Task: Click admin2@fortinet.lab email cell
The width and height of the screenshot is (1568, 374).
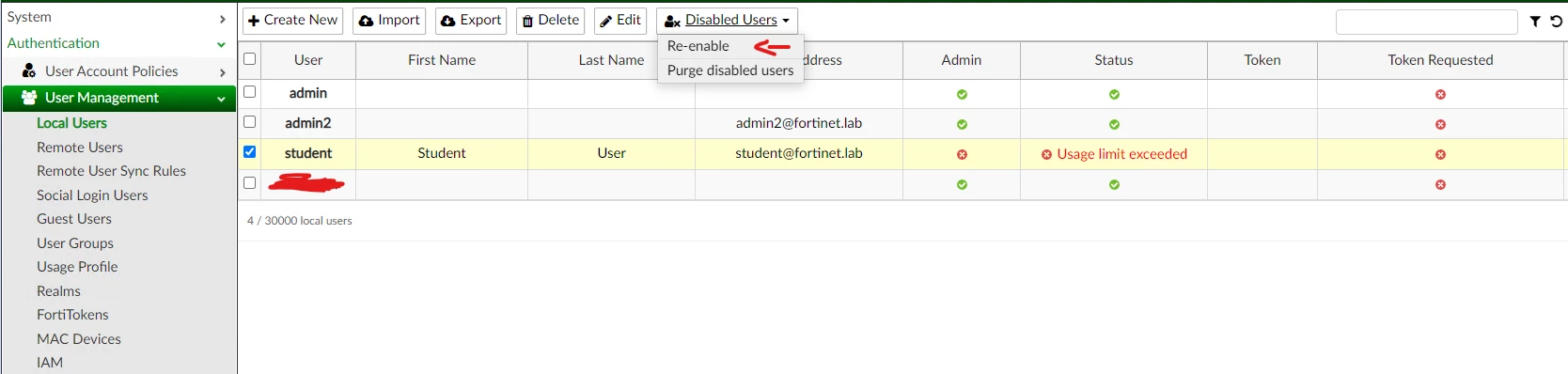Action: (799, 123)
